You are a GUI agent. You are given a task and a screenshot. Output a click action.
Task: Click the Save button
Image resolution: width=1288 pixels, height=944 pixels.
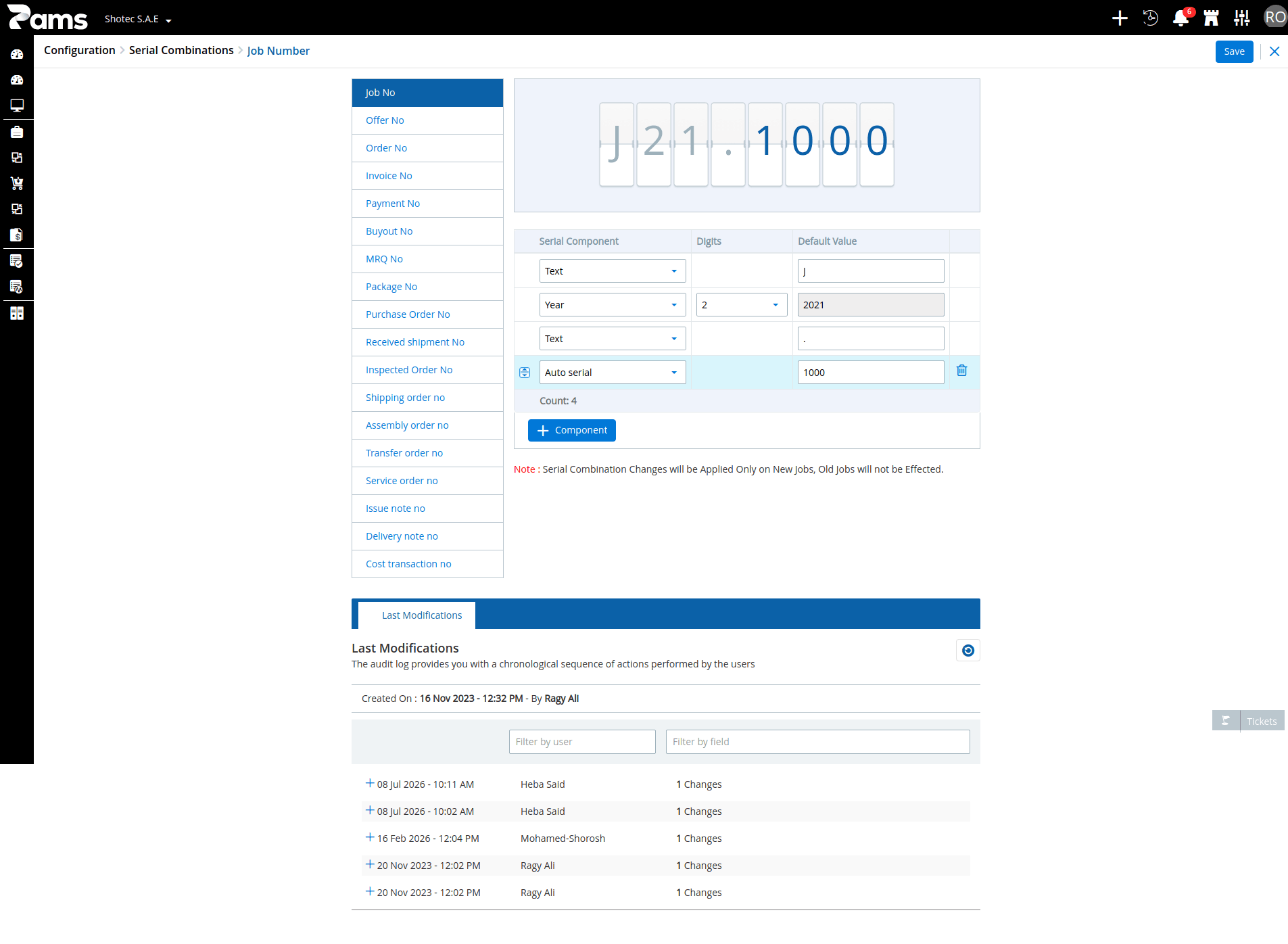pos(1234,51)
